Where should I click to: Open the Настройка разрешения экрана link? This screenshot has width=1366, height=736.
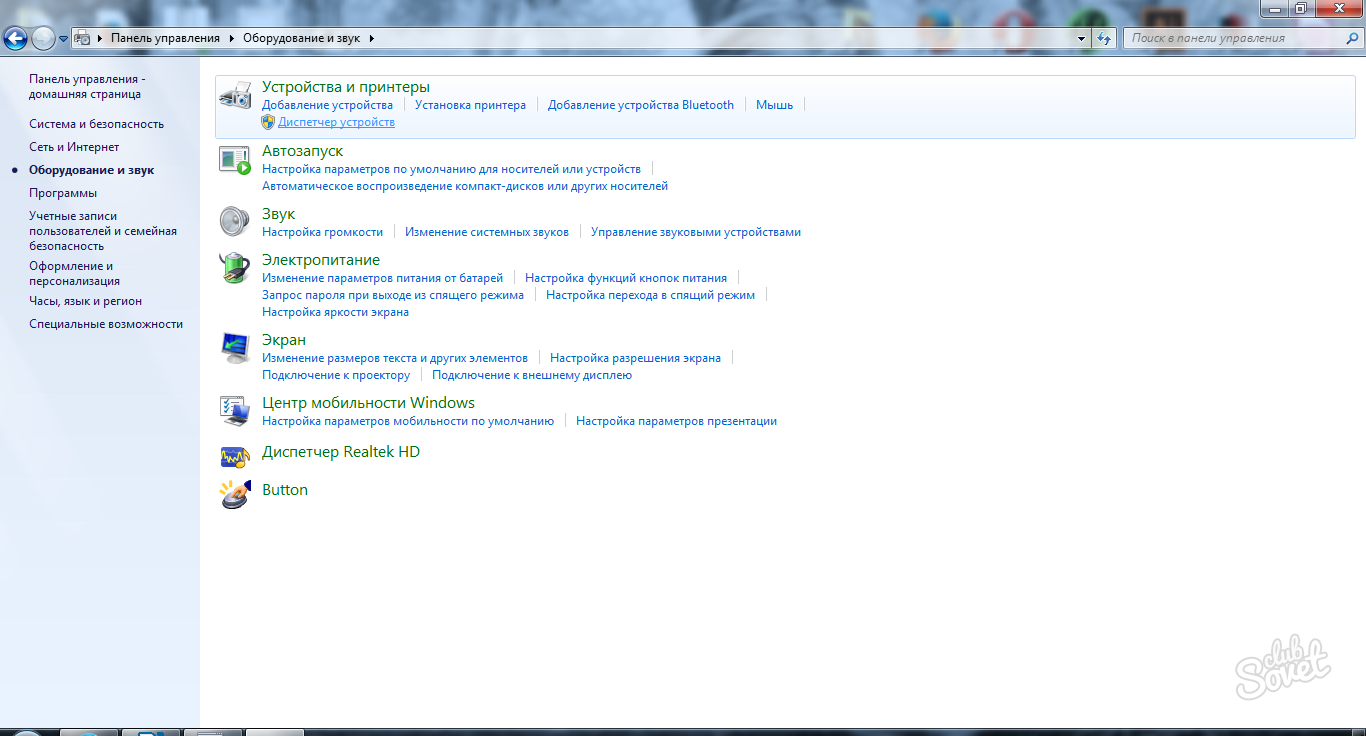click(x=635, y=358)
